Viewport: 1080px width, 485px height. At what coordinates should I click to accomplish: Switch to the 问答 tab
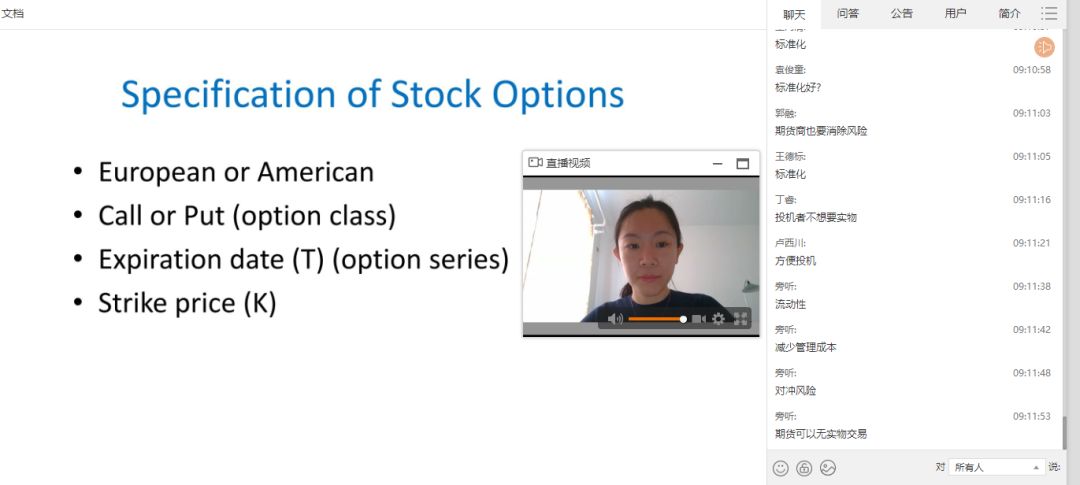tap(848, 13)
